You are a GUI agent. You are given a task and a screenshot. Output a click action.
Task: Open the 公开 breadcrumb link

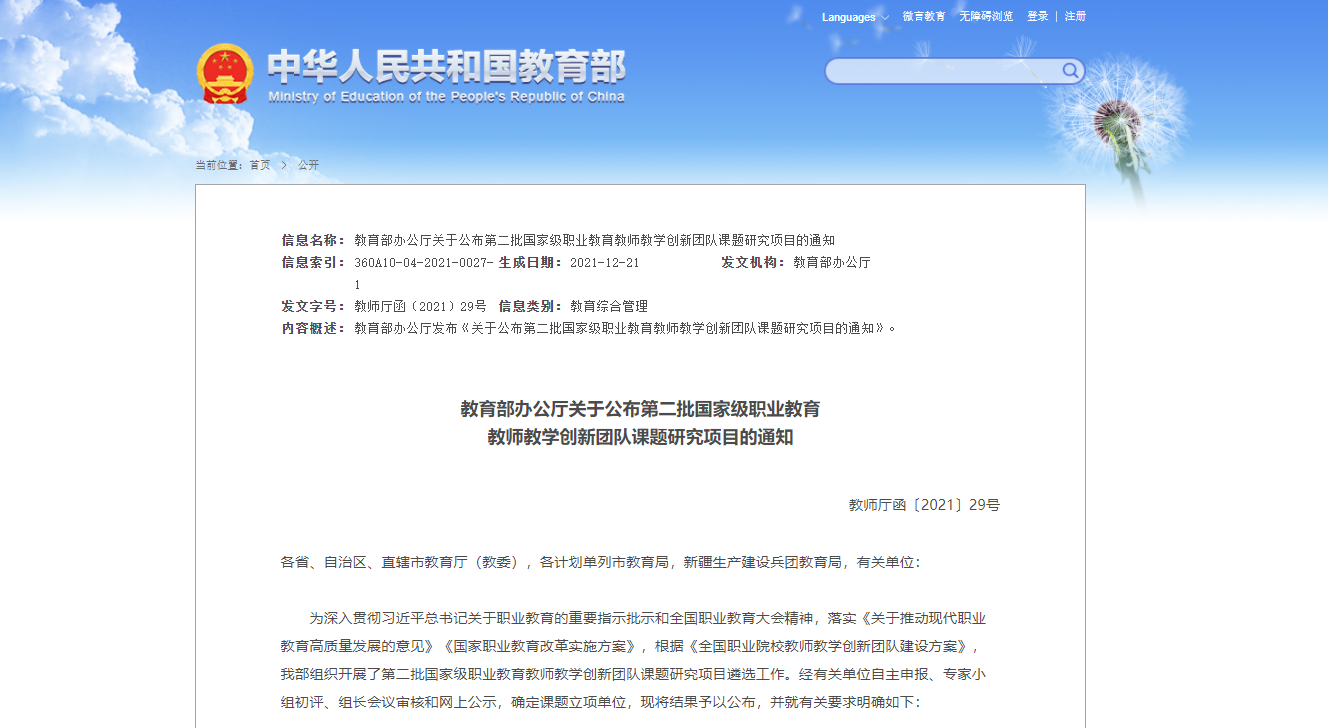pos(308,165)
